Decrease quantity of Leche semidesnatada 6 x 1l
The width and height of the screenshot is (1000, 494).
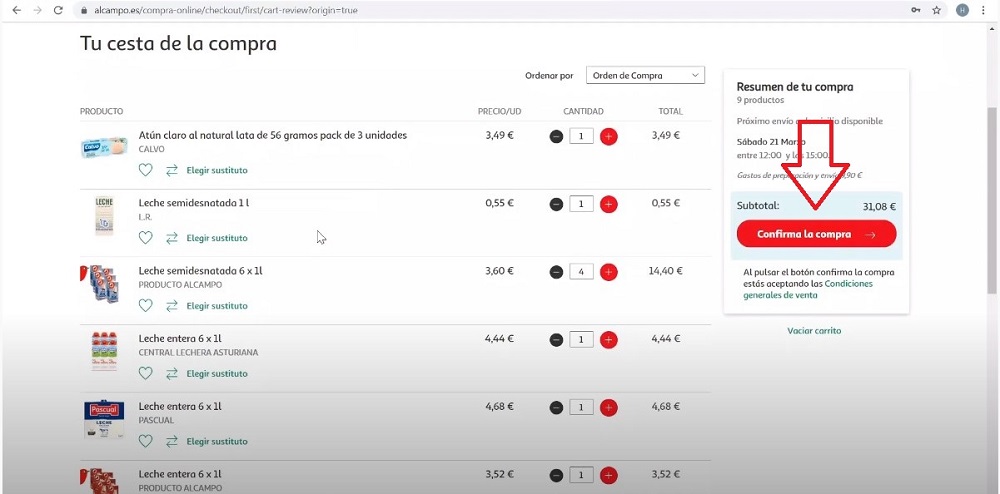click(x=556, y=272)
